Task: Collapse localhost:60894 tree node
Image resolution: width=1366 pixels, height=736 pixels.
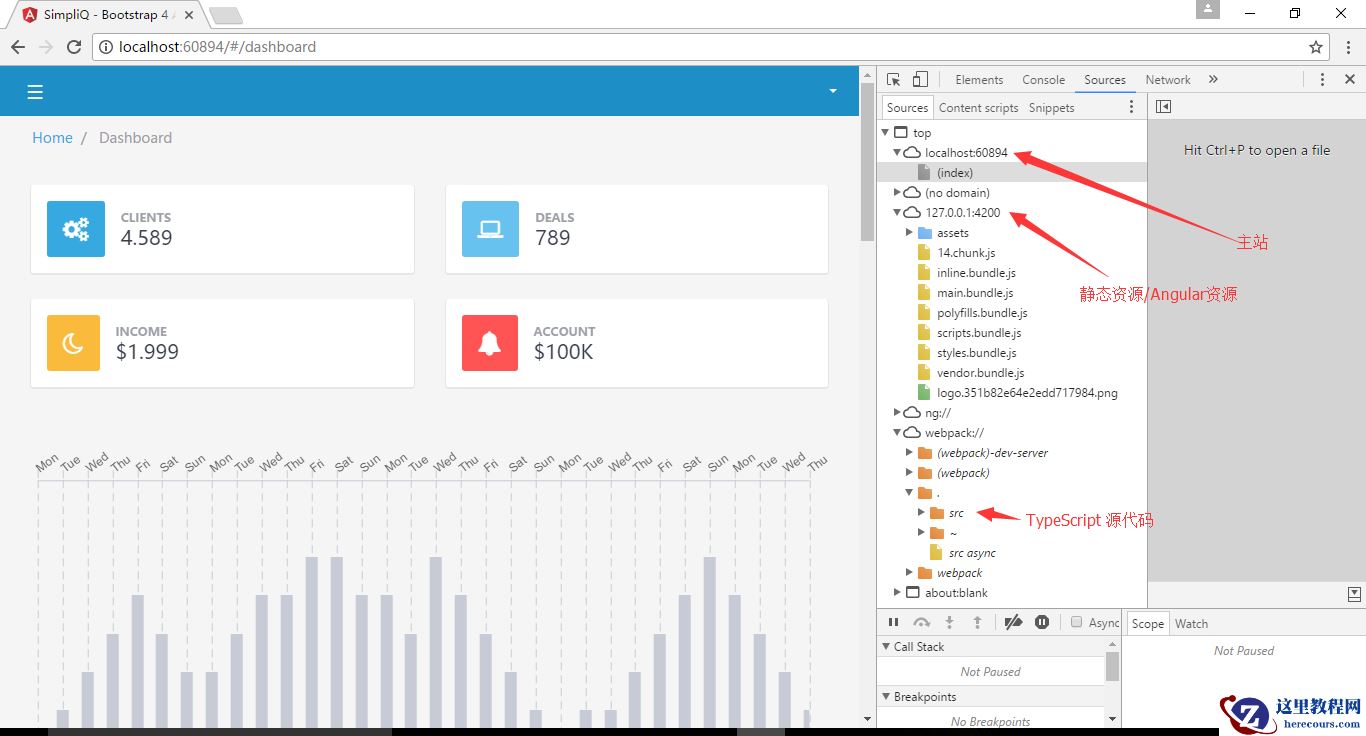Action: coord(897,152)
